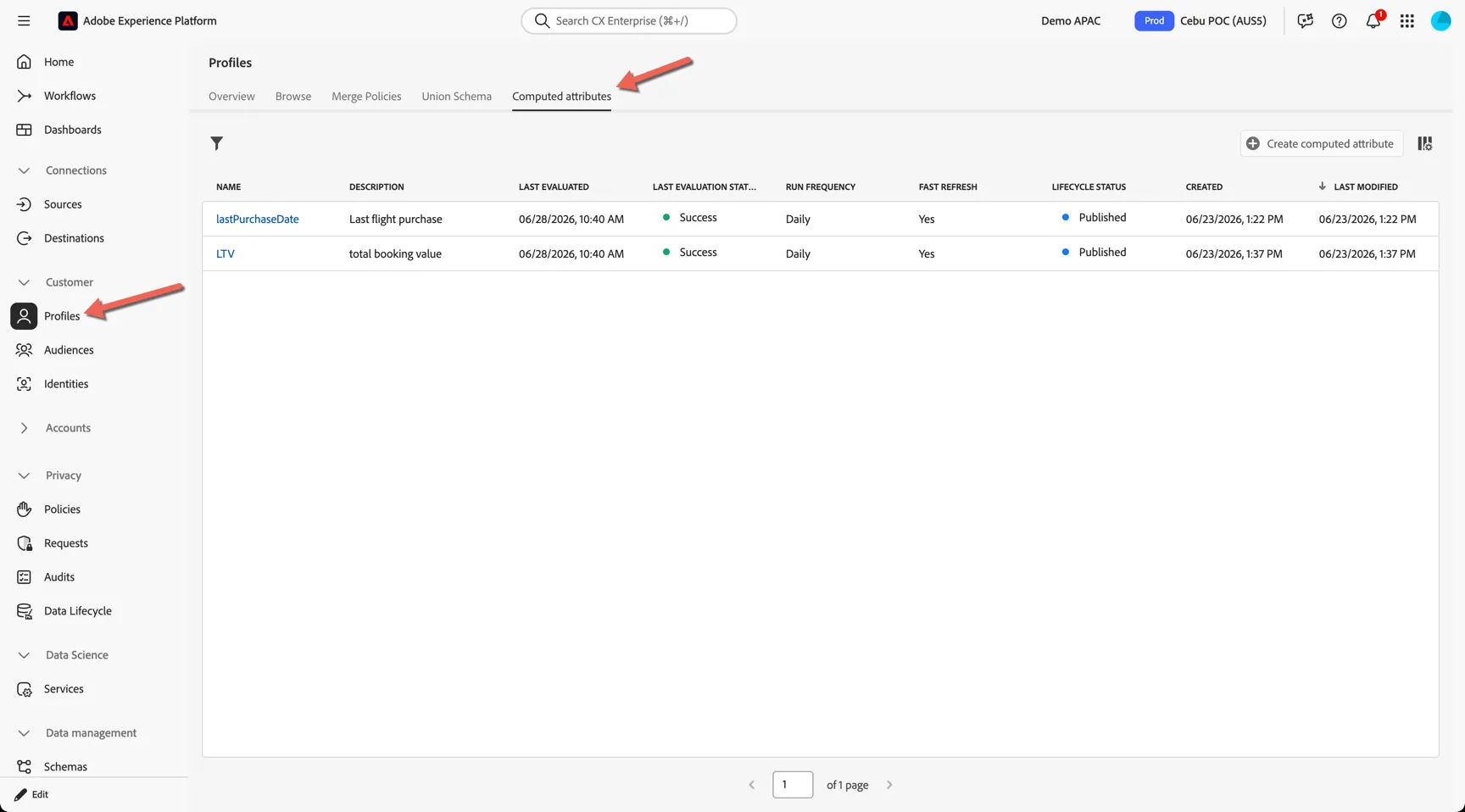The image size is (1465, 812).
Task: Switch to Merge Policies tab
Action: coord(366,97)
